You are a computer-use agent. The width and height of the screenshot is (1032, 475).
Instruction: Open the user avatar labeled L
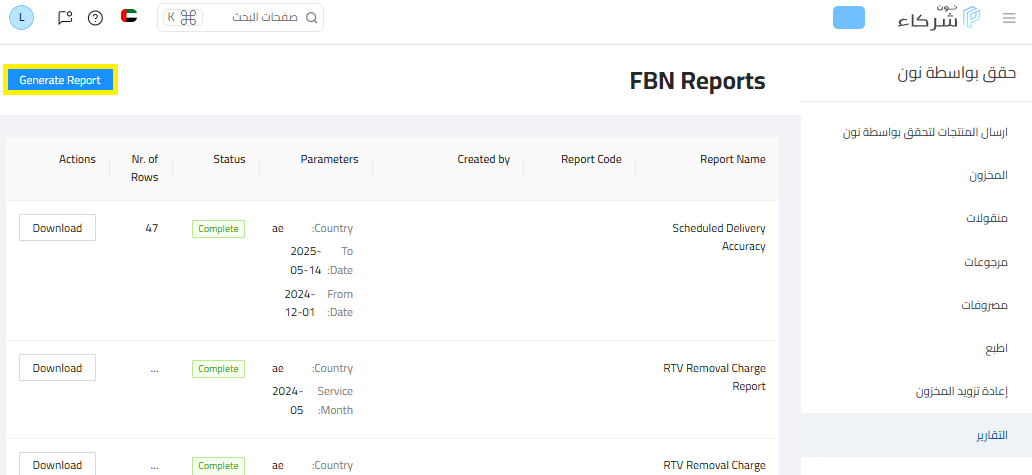tap(22, 18)
